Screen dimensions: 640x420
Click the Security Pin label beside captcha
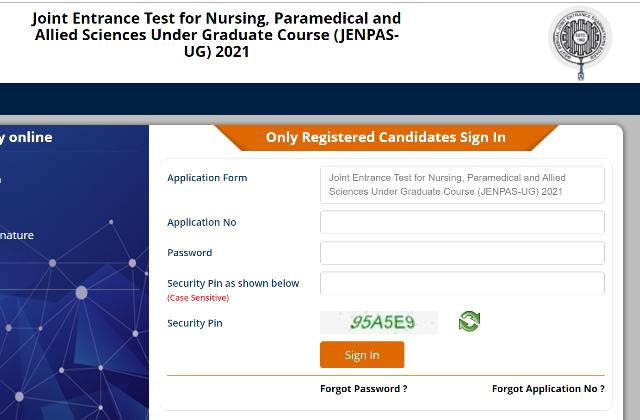coord(195,323)
